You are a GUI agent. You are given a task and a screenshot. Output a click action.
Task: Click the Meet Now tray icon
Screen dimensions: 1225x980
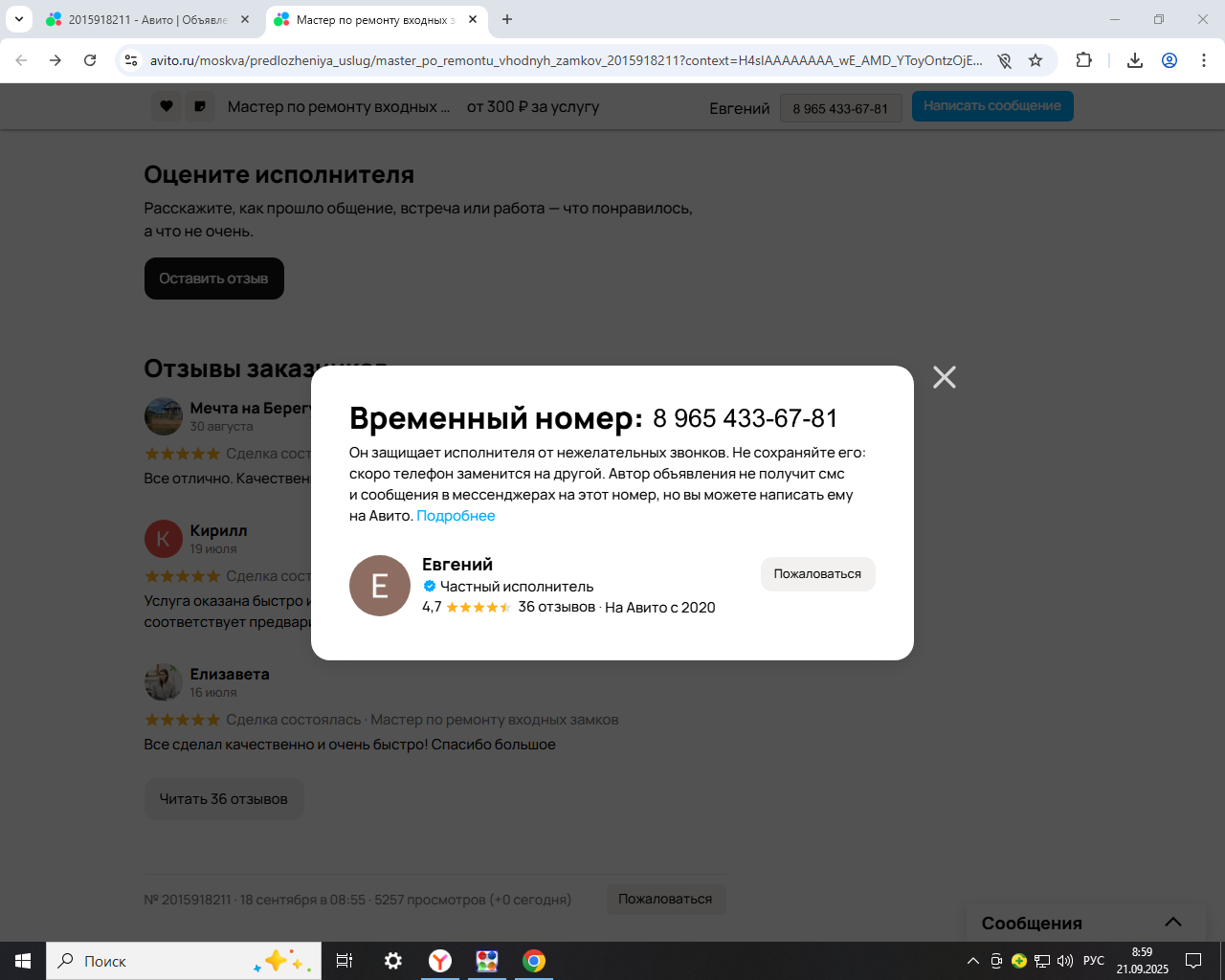pos(996,961)
